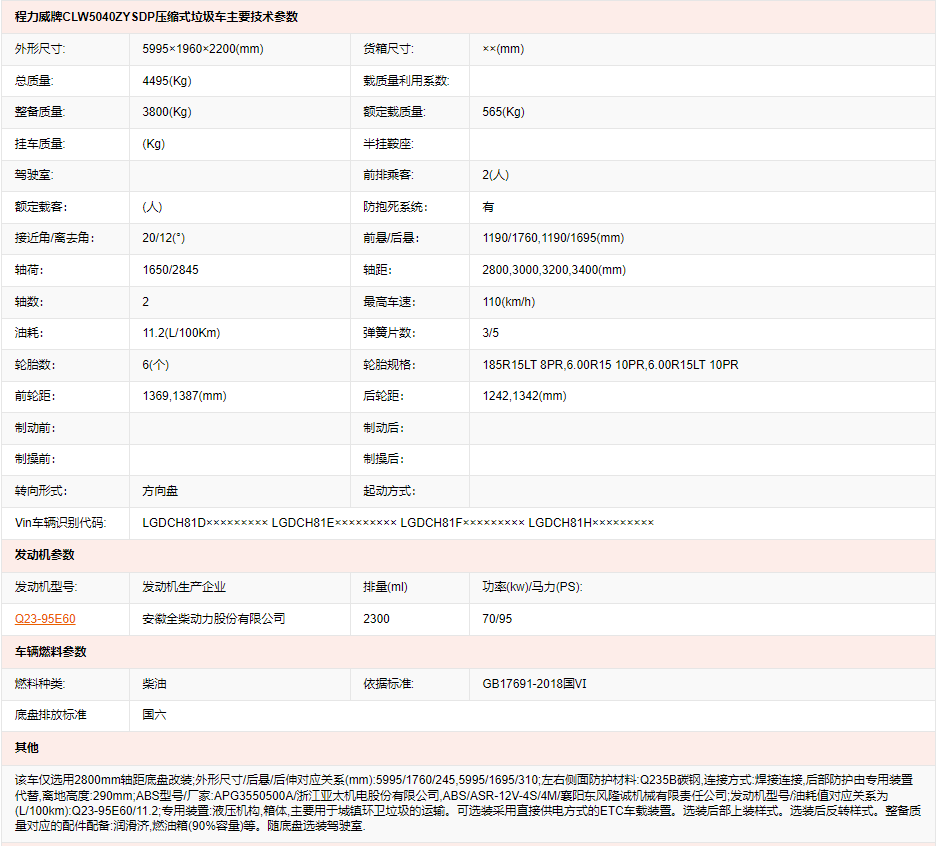The image size is (939, 846).
Task: Click the standard value GB17691-2018国VI
Action: click(535, 684)
